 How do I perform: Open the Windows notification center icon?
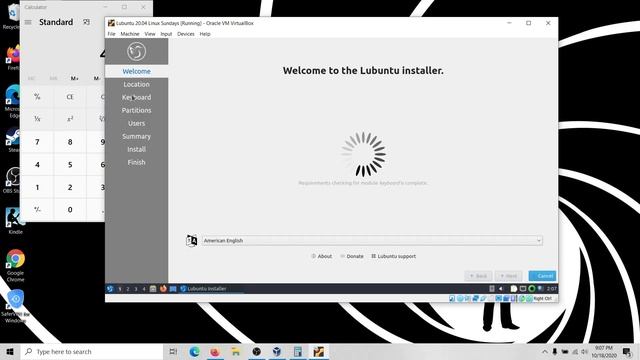coord(627,351)
